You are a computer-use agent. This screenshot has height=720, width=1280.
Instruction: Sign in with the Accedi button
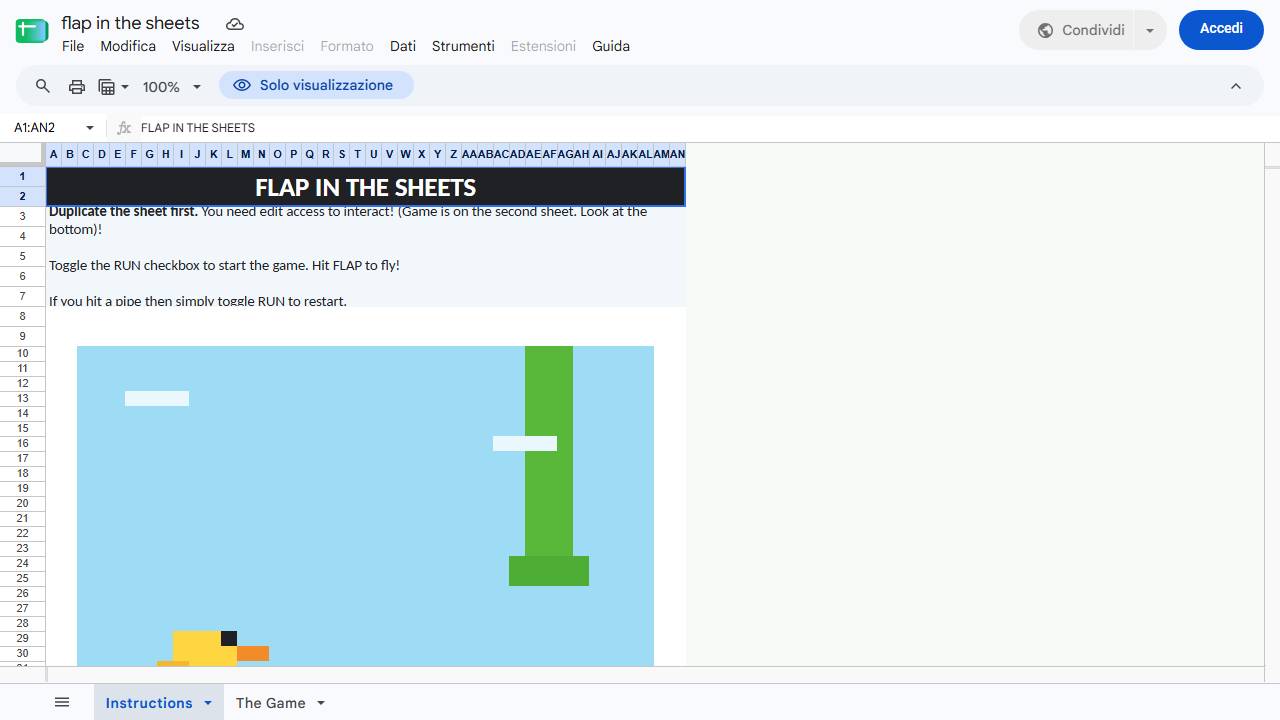tap(1221, 29)
